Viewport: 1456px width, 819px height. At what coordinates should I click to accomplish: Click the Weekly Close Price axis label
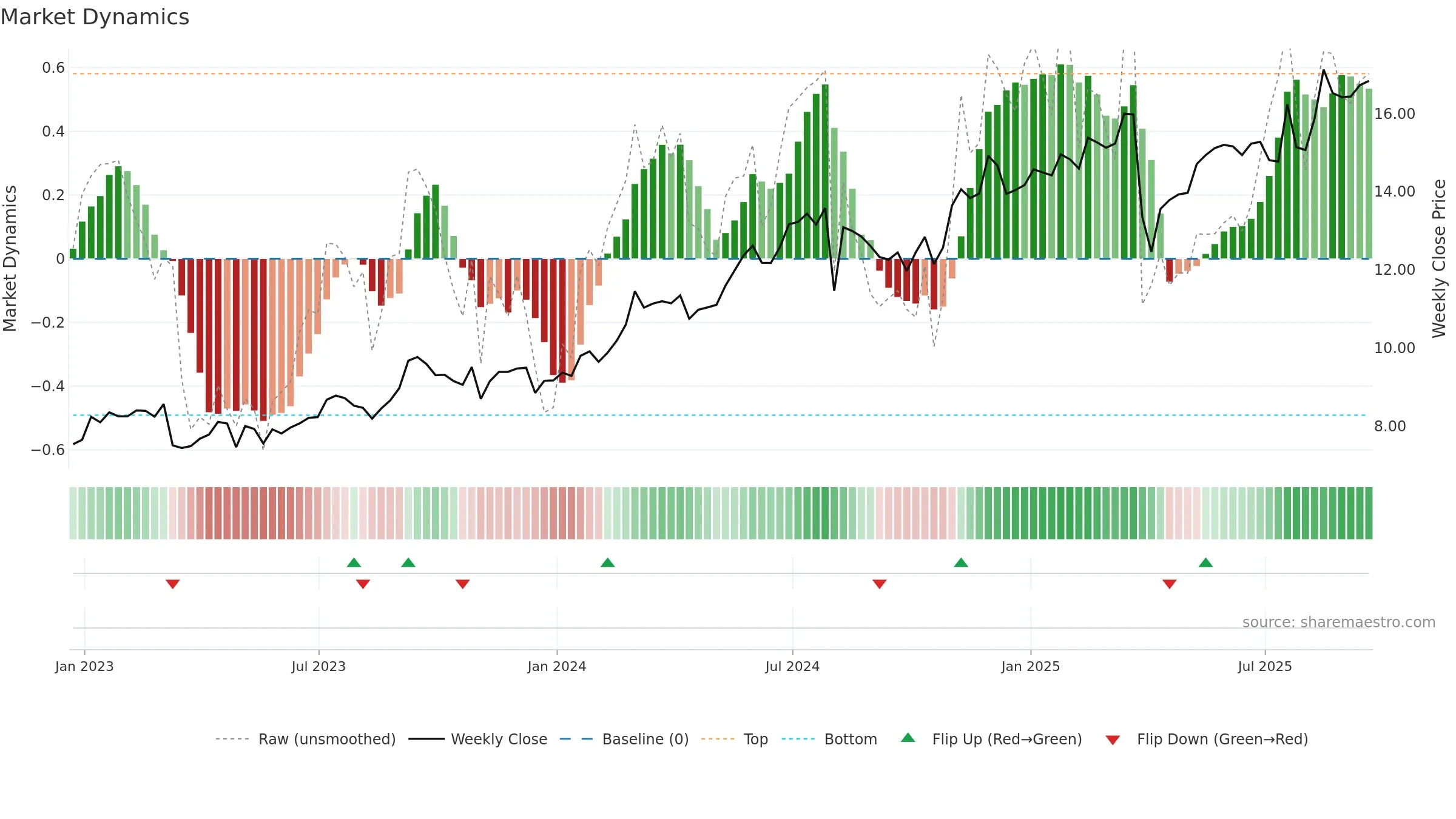pyautogui.click(x=1439, y=258)
